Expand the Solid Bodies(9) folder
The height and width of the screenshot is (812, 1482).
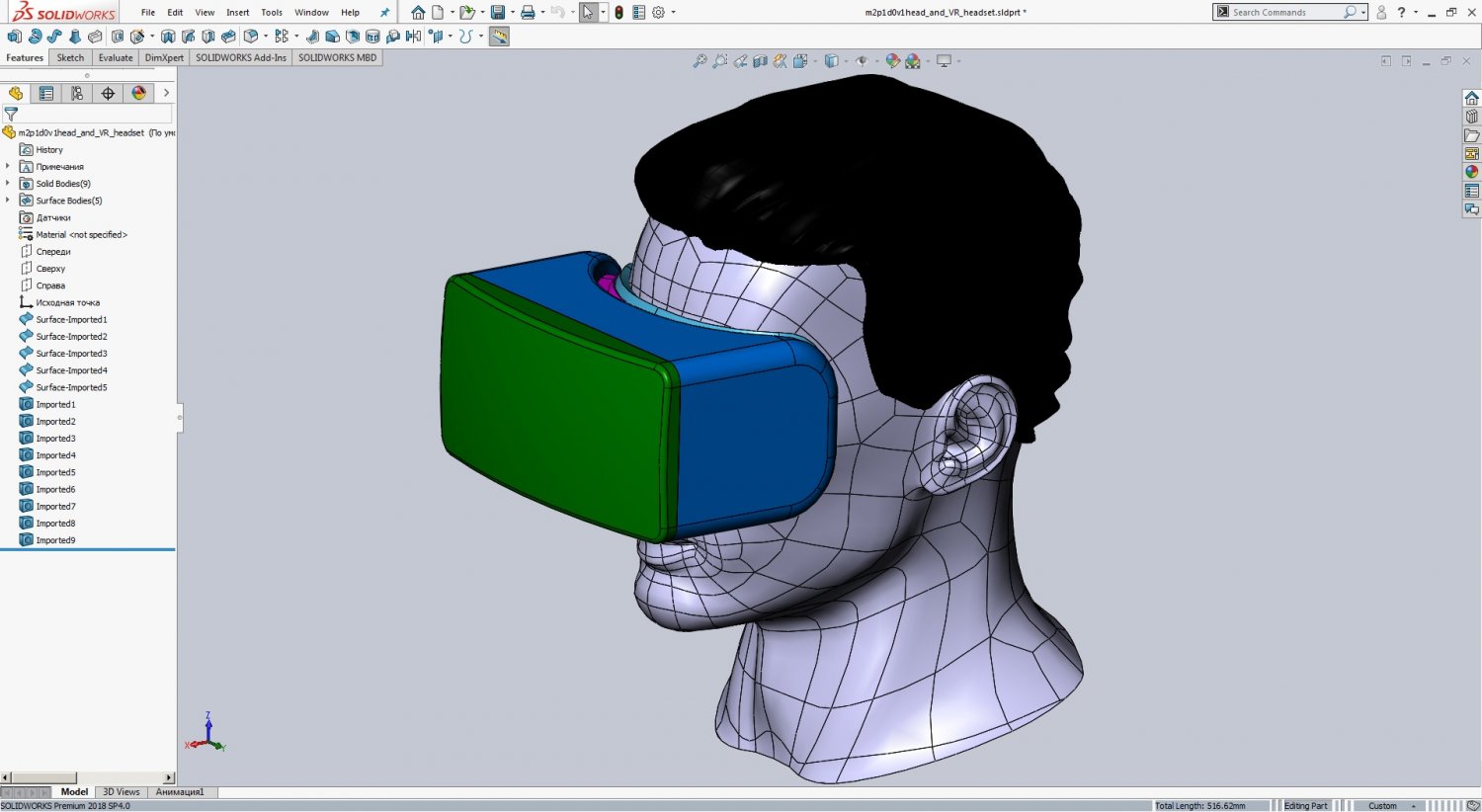click(8, 183)
